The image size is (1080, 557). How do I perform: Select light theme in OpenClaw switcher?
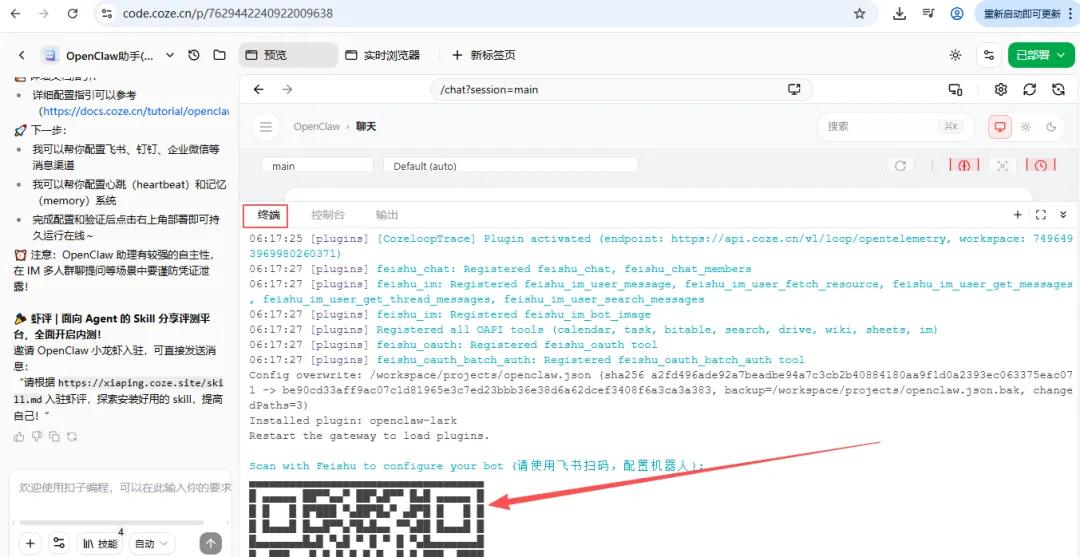click(1026, 127)
